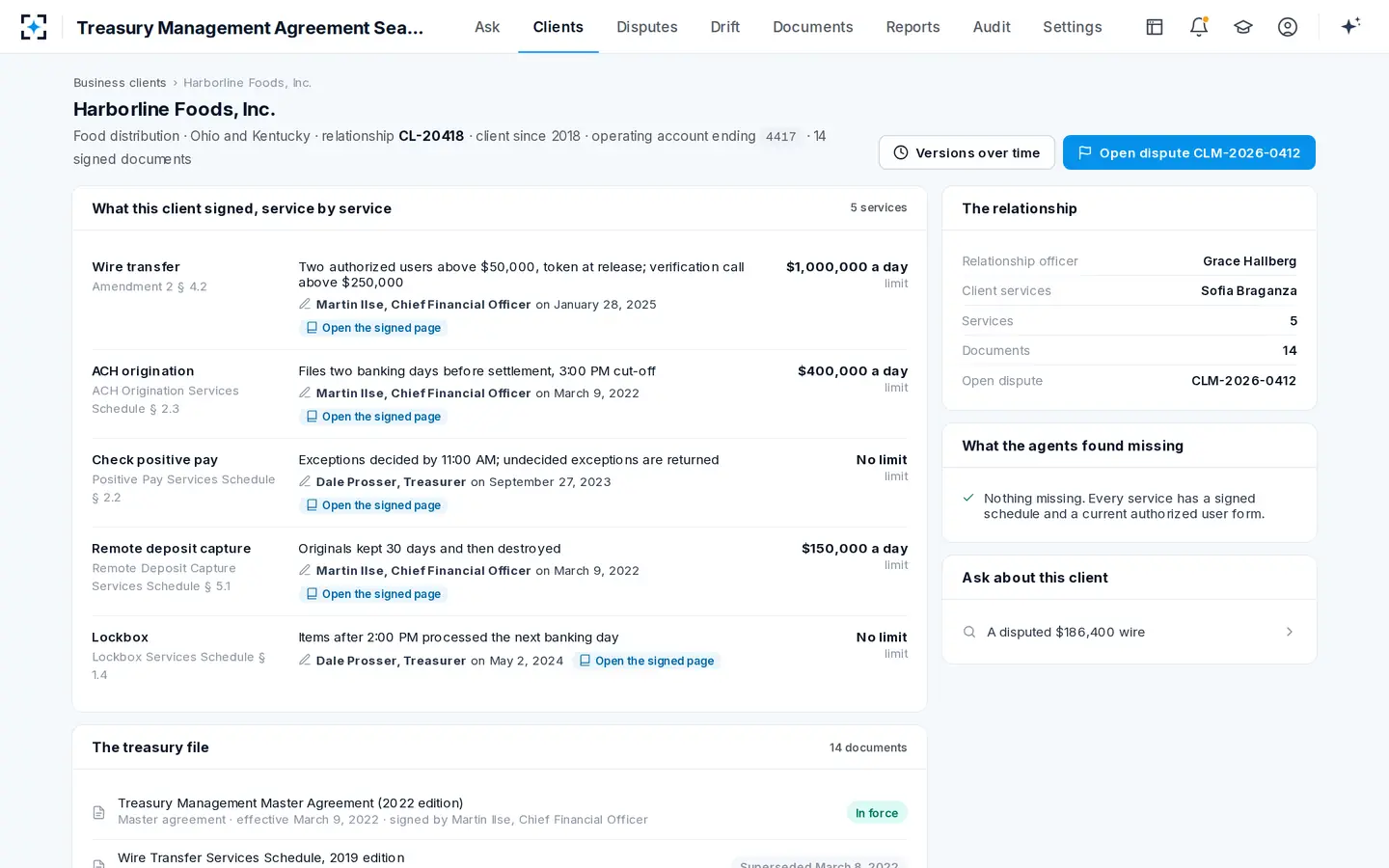Viewport: 1389px width, 868px height.
Task: Open the Drift tab
Action: 725,27
